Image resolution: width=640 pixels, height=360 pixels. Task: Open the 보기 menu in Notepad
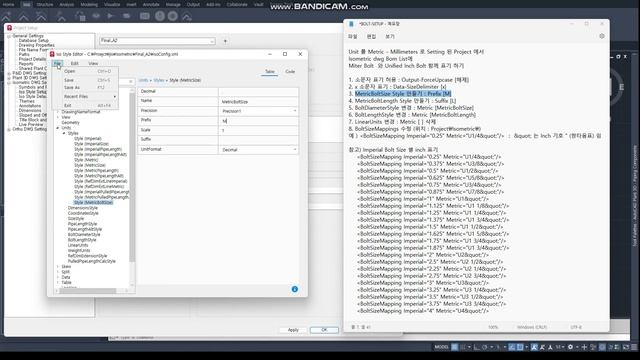pyautogui.click(x=390, y=37)
